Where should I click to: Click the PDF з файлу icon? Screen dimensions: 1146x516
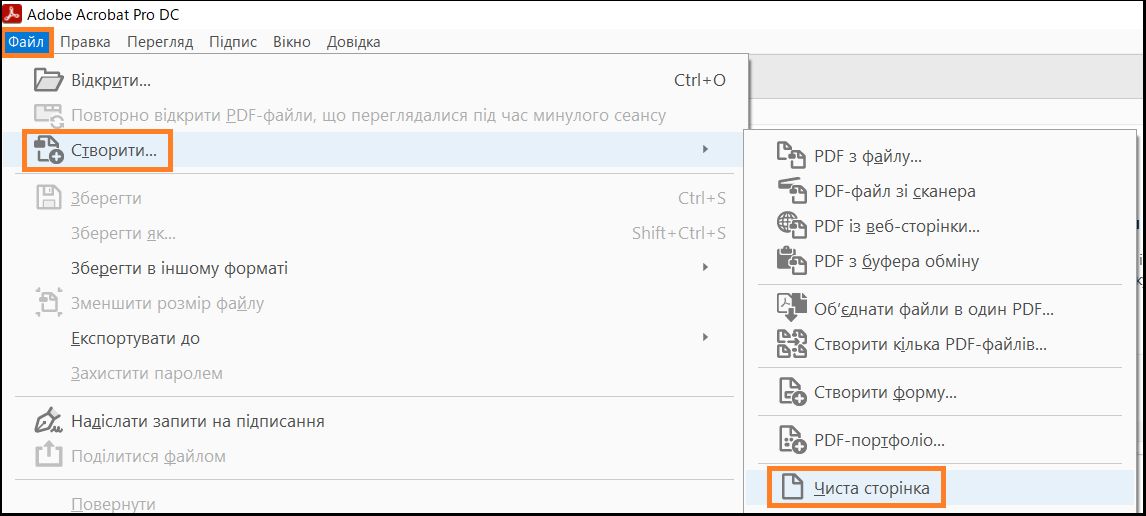point(791,156)
